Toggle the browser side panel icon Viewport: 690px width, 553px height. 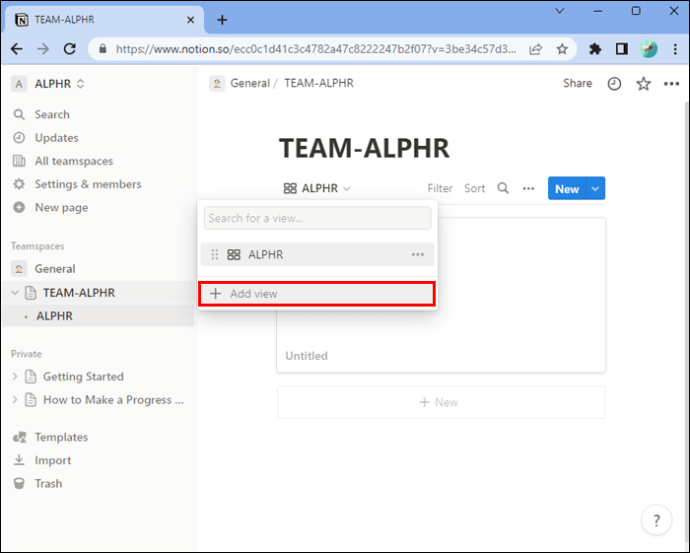[x=622, y=49]
